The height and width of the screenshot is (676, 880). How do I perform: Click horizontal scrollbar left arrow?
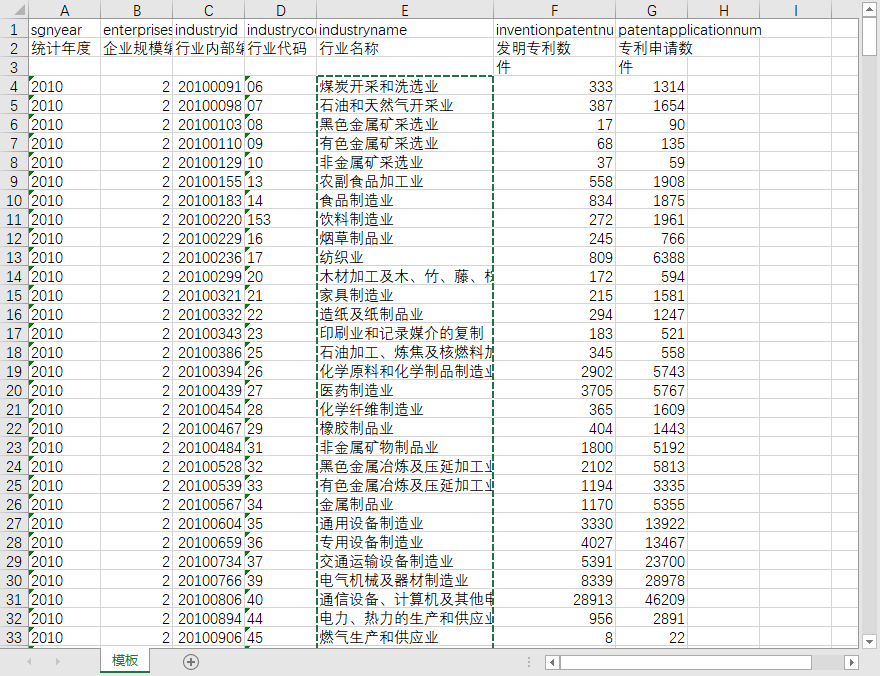[x=552, y=663]
